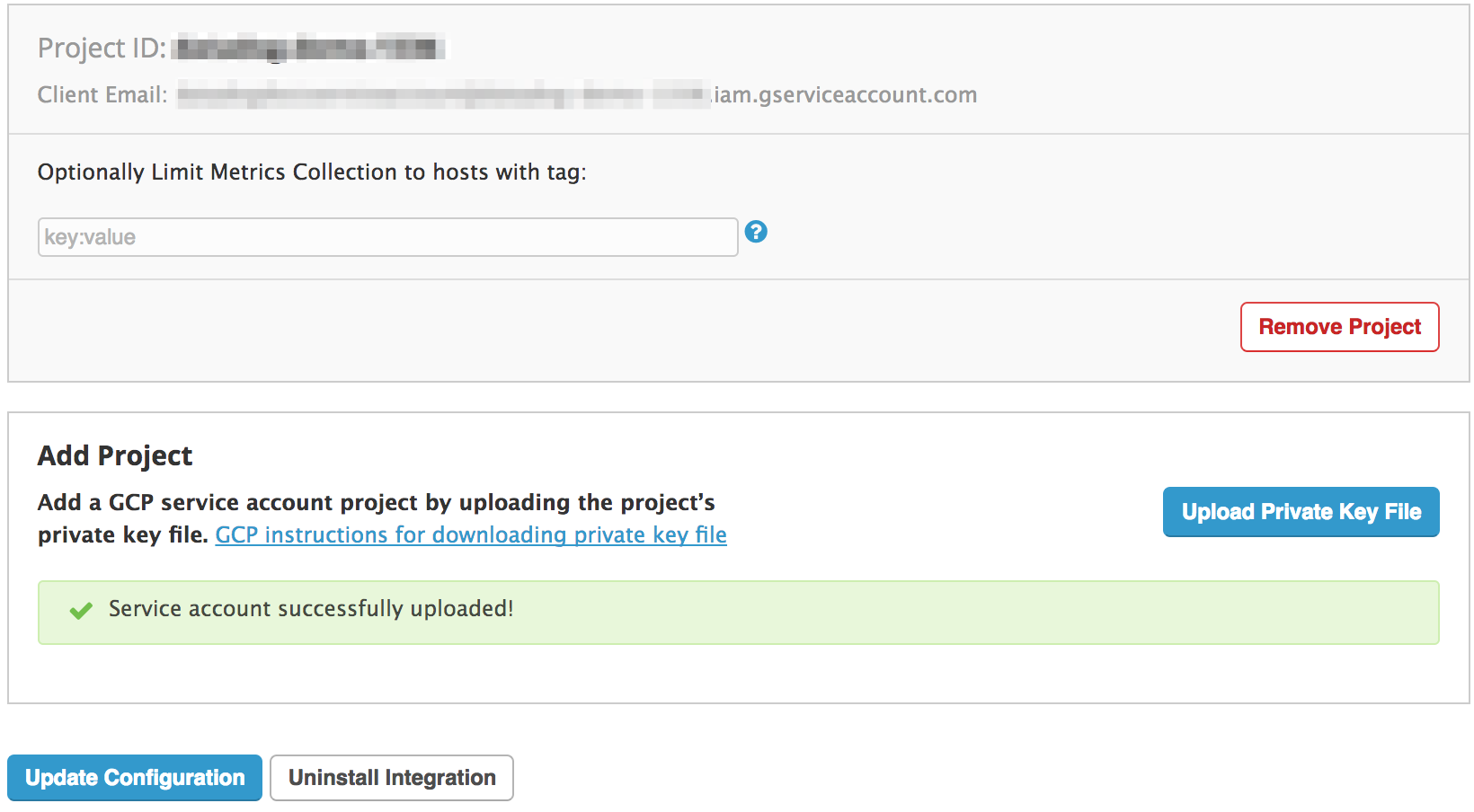The width and height of the screenshot is (1474, 812).
Task: Click the Uninstall Integration button
Action: [x=392, y=778]
